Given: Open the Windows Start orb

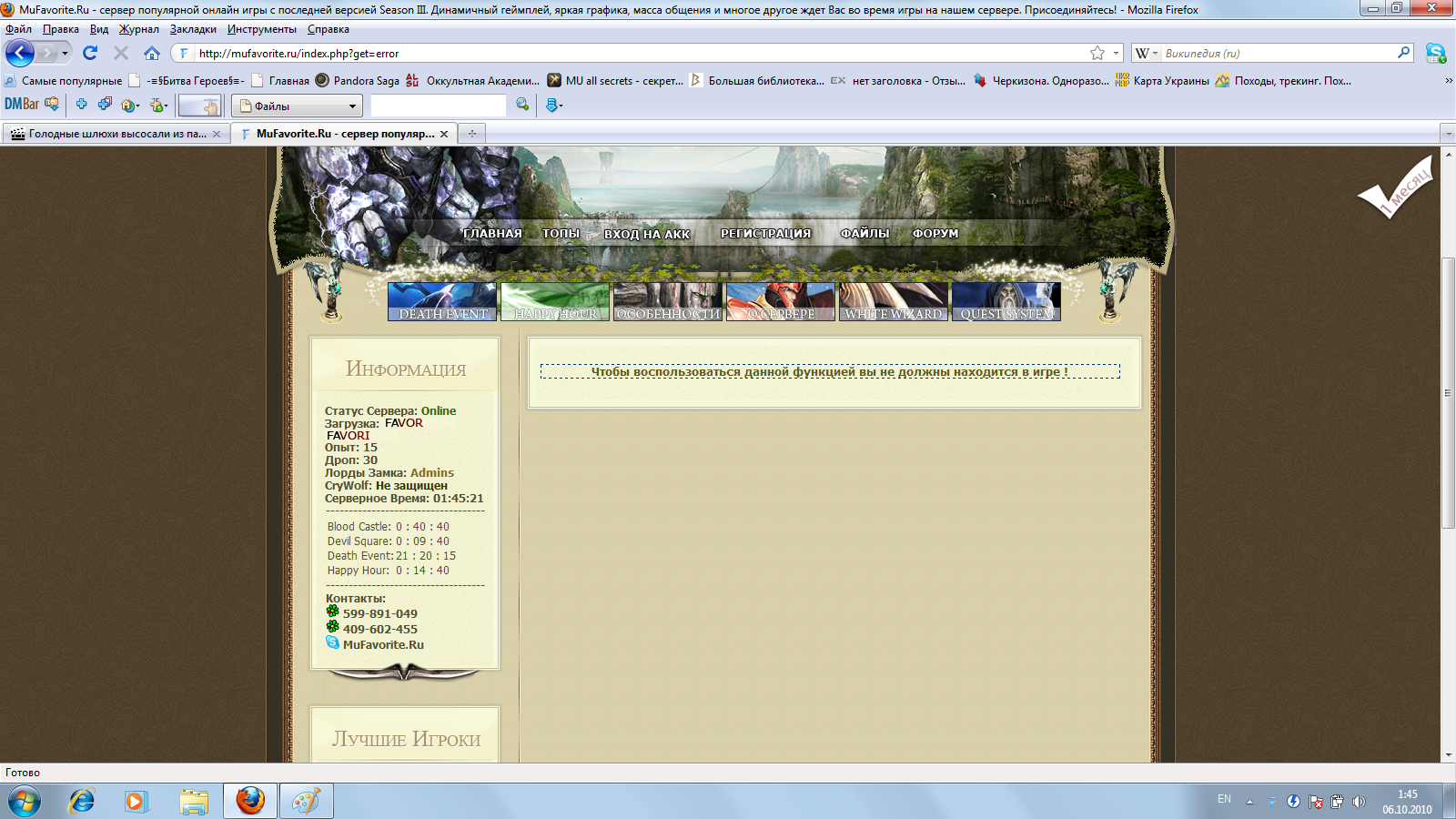Looking at the screenshot, I should [25, 801].
